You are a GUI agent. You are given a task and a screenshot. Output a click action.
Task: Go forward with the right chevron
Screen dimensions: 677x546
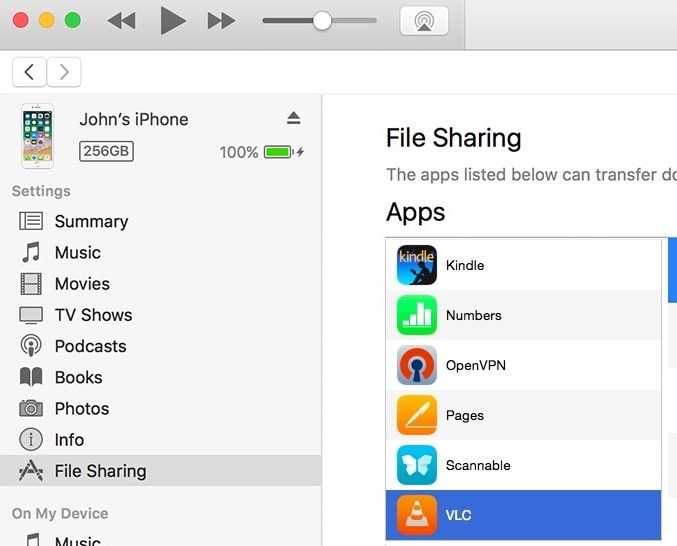(x=63, y=72)
